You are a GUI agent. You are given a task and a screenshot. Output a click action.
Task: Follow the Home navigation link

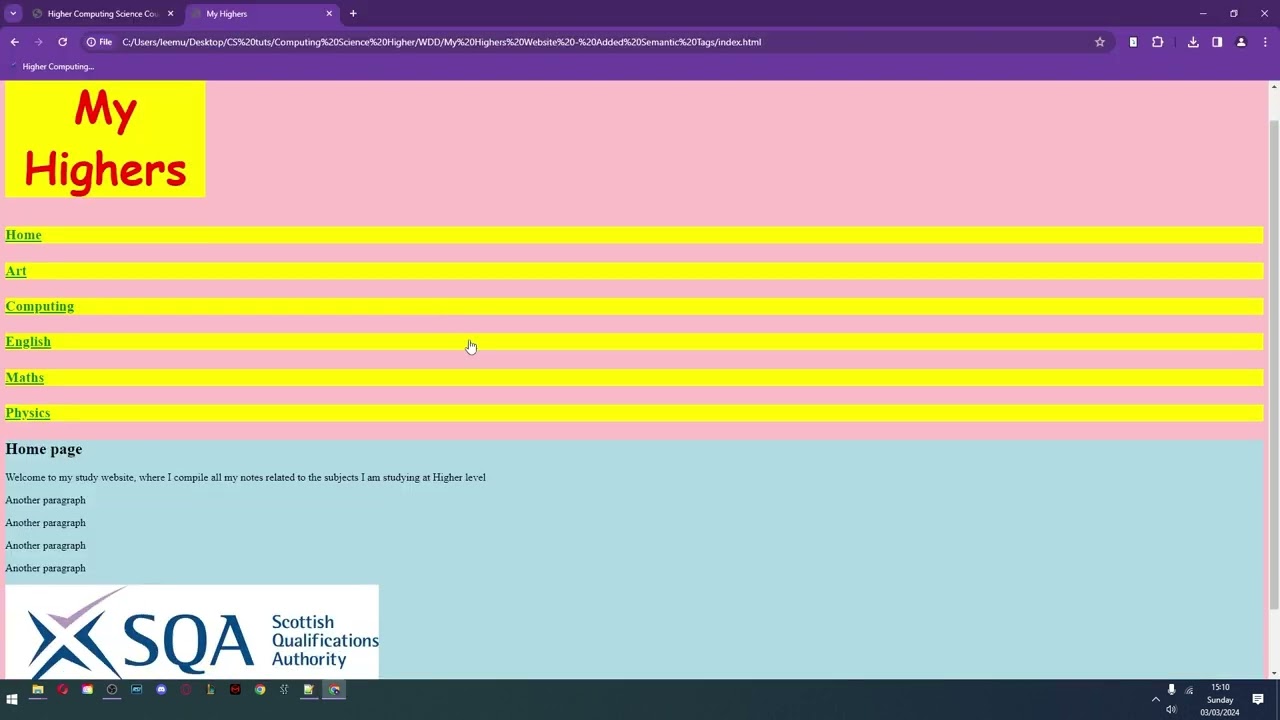pyautogui.click(x=23, y=235)
